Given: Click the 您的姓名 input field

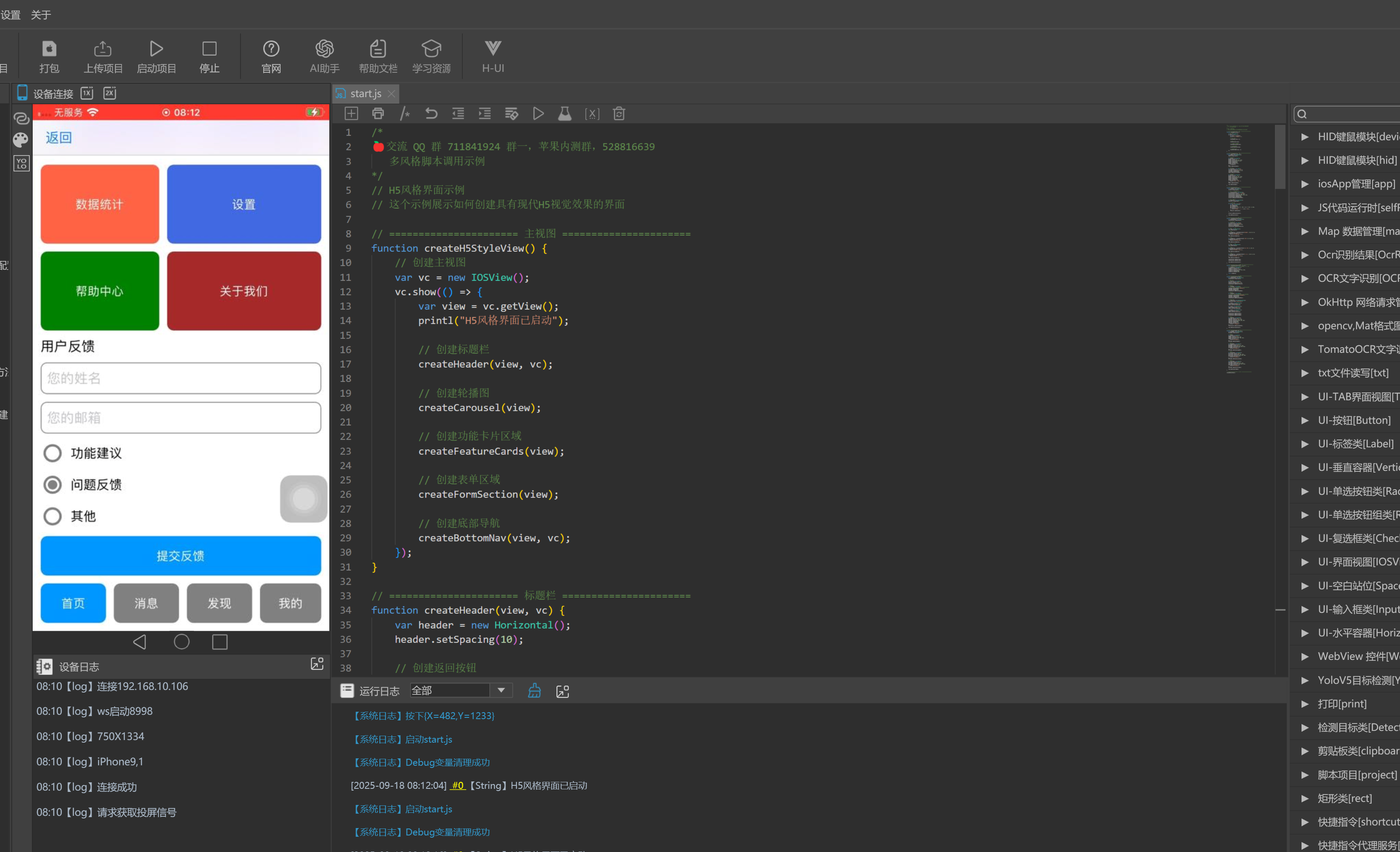Looking at the screenshot, I should tap(181, 378).
